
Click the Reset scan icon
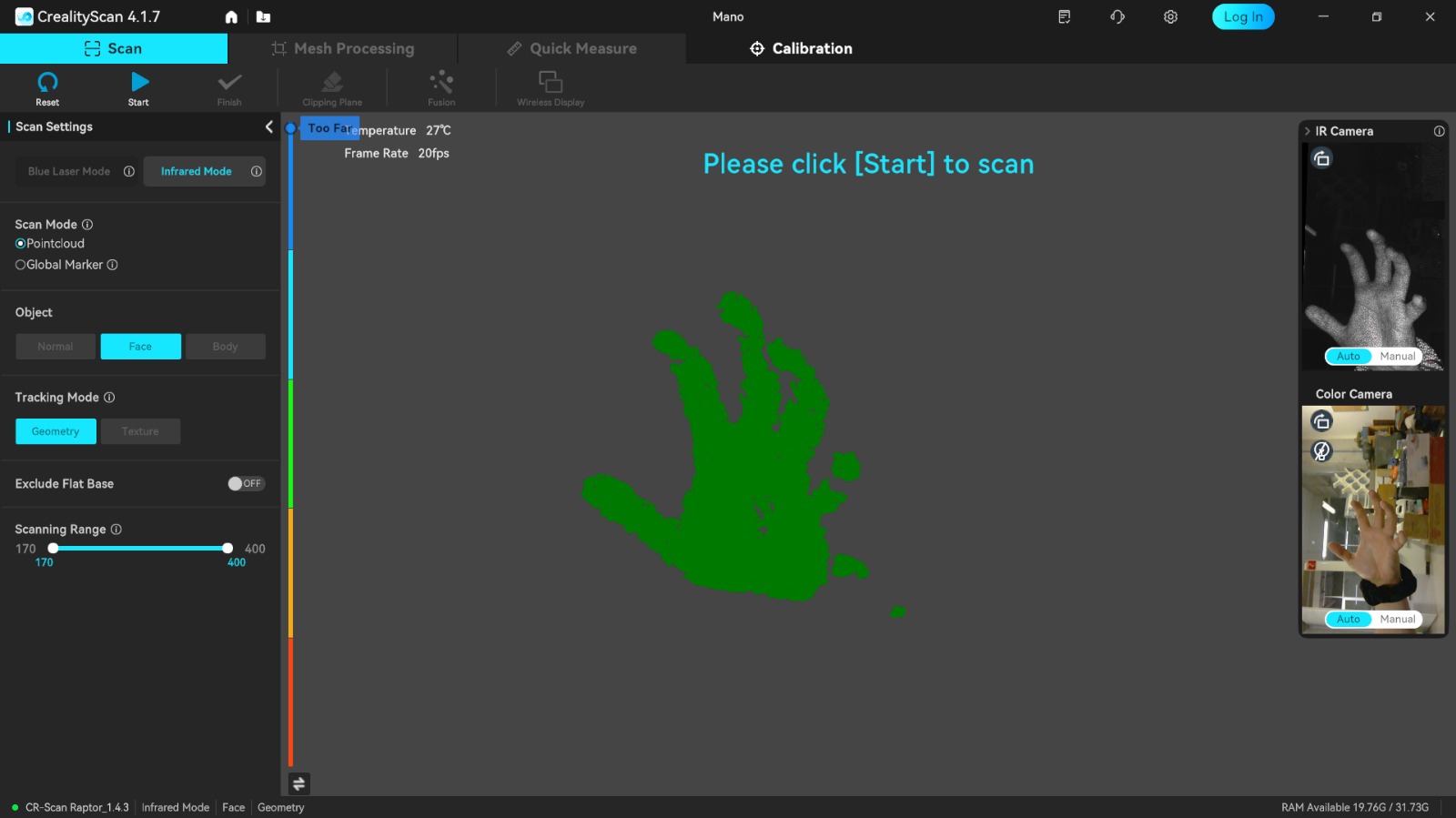click(47, 83)
